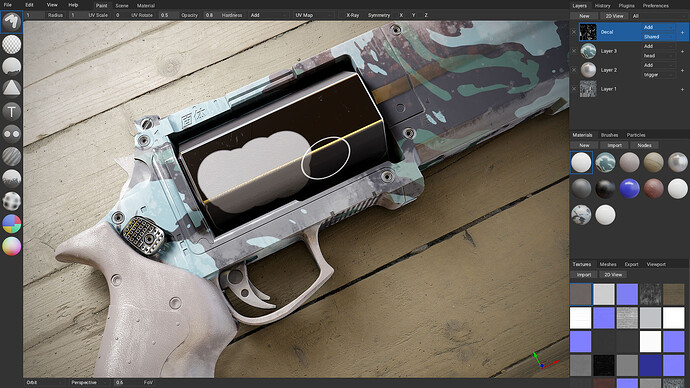Open Decal layer's Shared object dropdown
This screenshot has height=388, width=690.
(658, 37)
